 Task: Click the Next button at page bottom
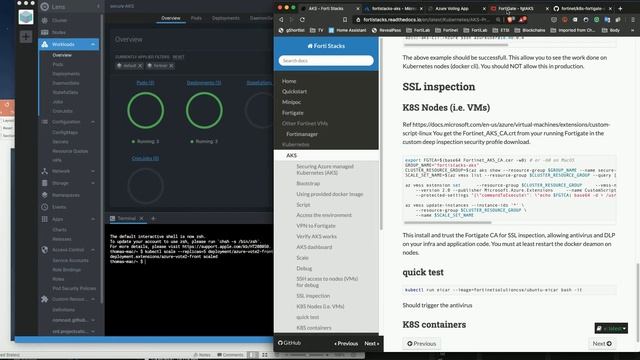[x=602, y=344]
